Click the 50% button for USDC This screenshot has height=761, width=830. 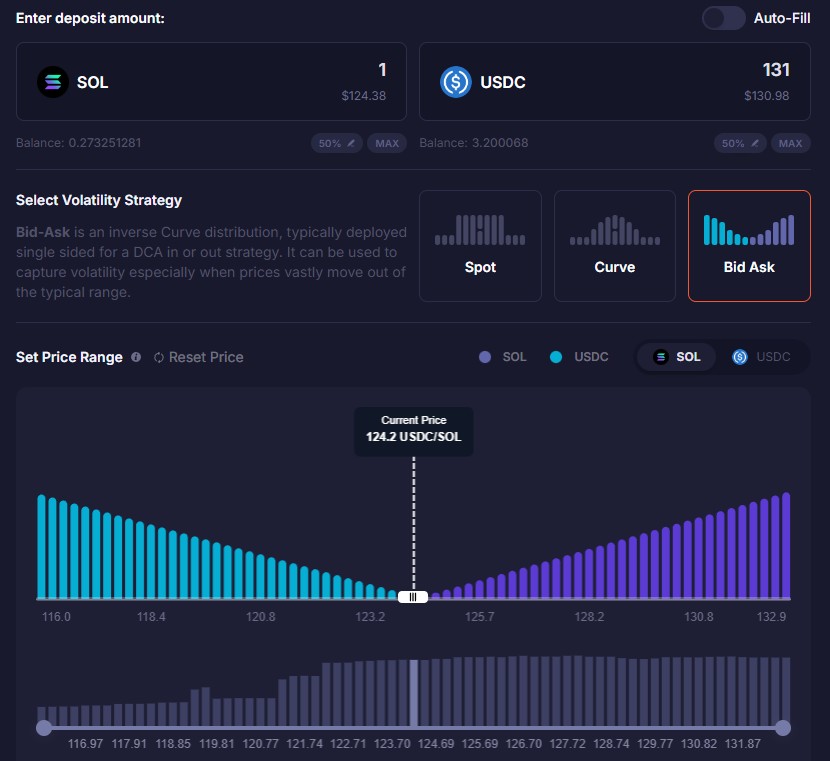738,143
